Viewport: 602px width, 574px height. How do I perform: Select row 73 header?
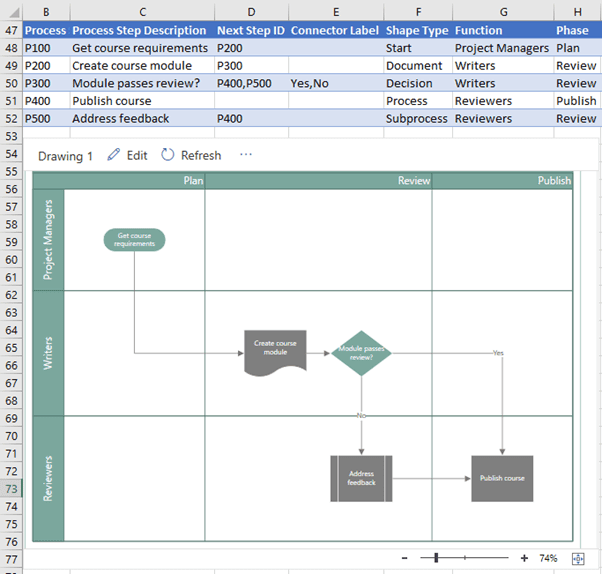pos(11,489)
